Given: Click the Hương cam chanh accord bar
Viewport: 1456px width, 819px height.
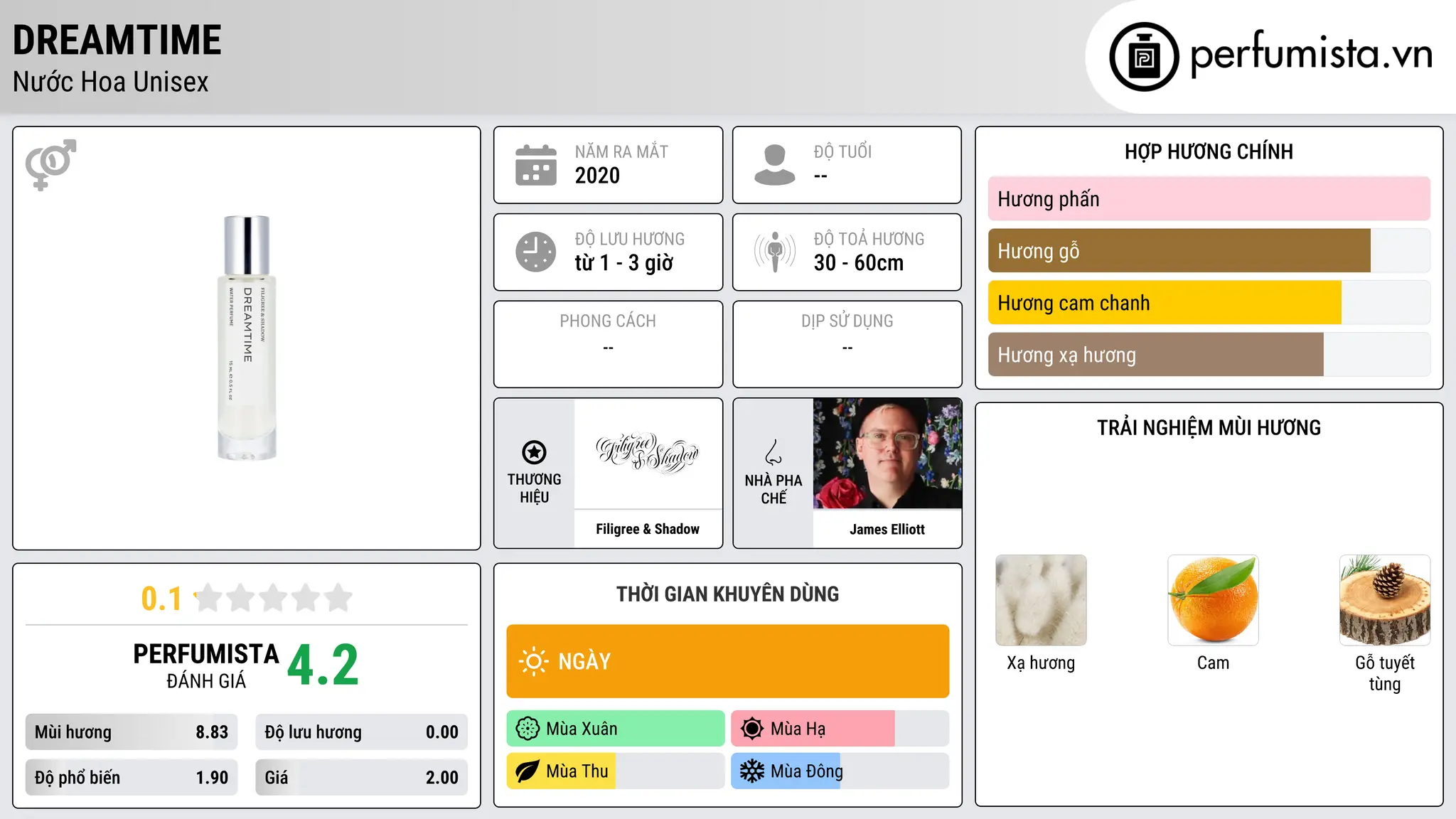Looking at the screenshot, I should (x=1209, y=303).
